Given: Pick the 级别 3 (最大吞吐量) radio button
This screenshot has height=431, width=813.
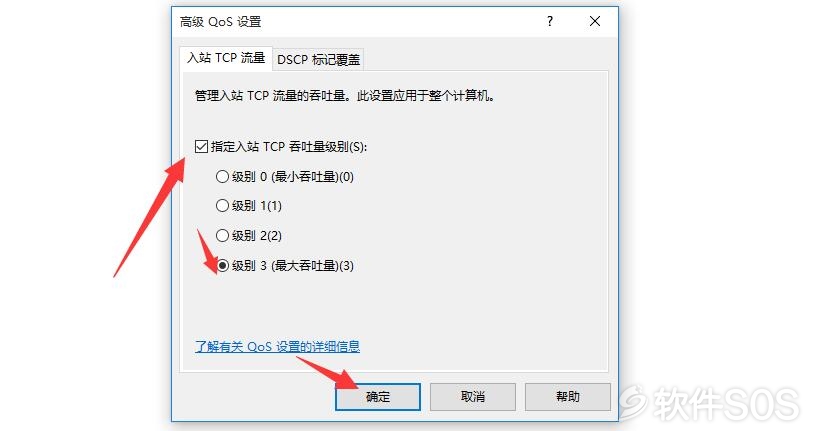Looking at the screenshot, I should tap(222, 266).
